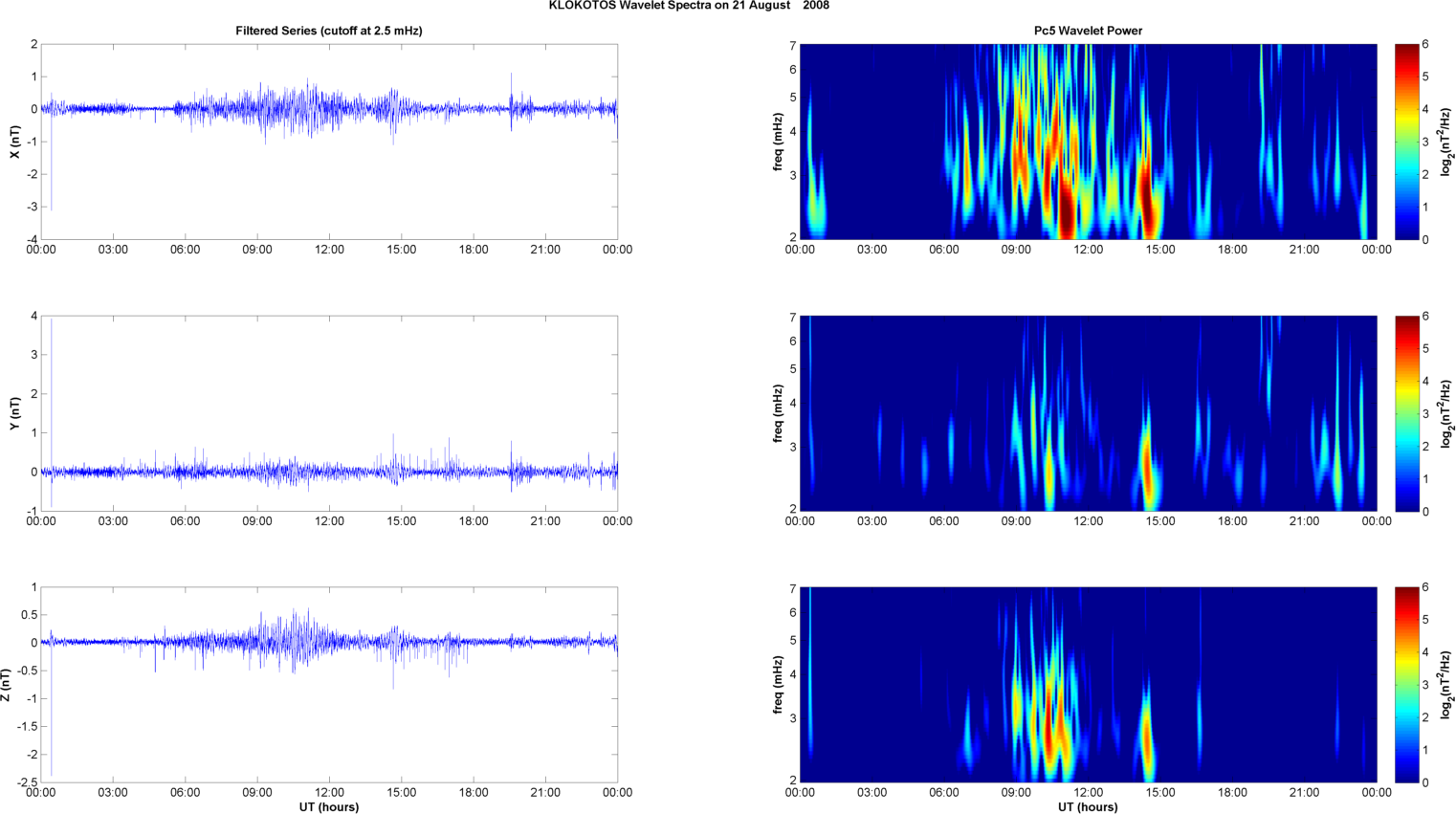Screen dimensions: 1456x814
Task: Click the "X (nT)" axis label
Action: tap(14, 142)
